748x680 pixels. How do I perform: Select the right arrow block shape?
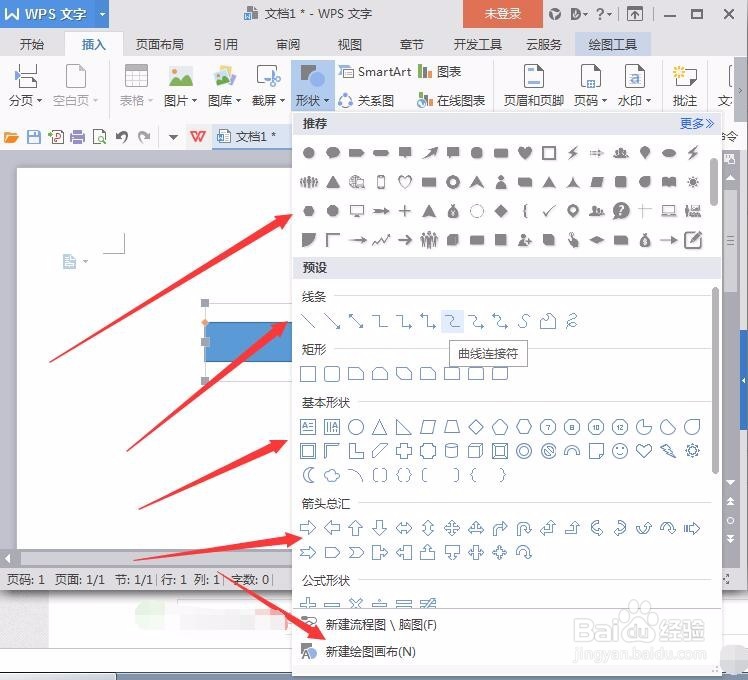click(308, 528)
